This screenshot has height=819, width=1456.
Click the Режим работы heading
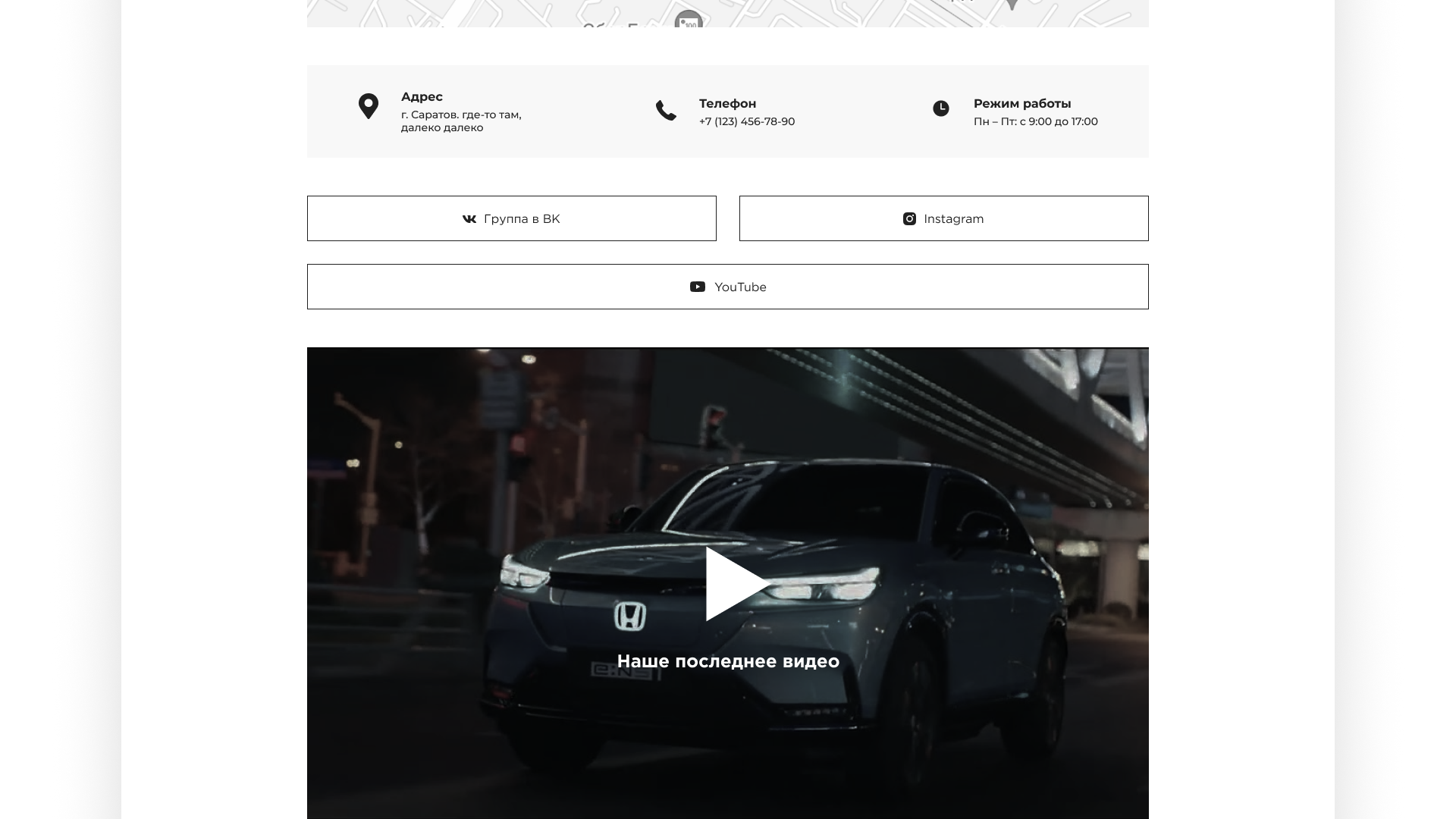[1022, 104]
